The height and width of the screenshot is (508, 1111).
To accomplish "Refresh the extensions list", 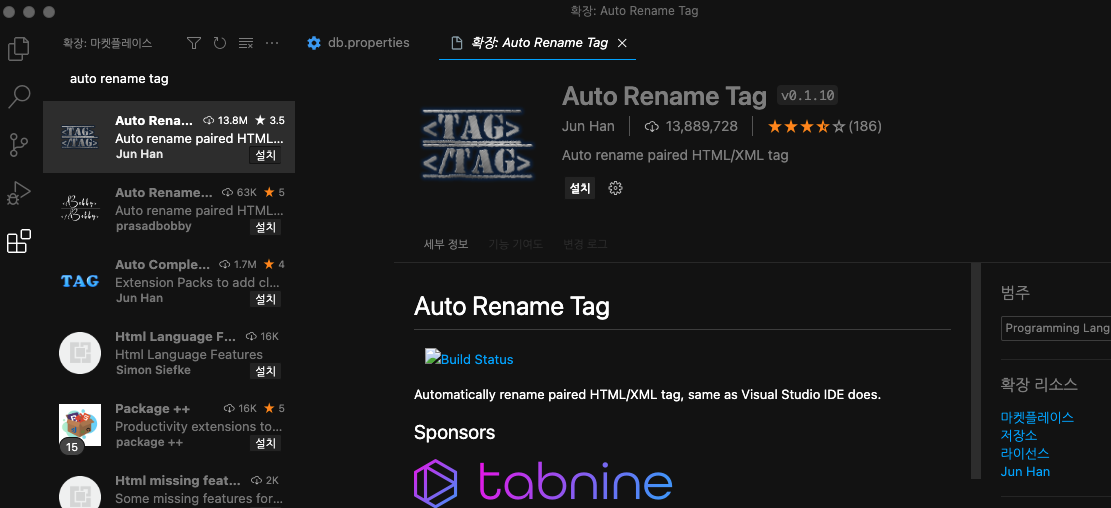I will pyautogui.click(x=220, y=43).
